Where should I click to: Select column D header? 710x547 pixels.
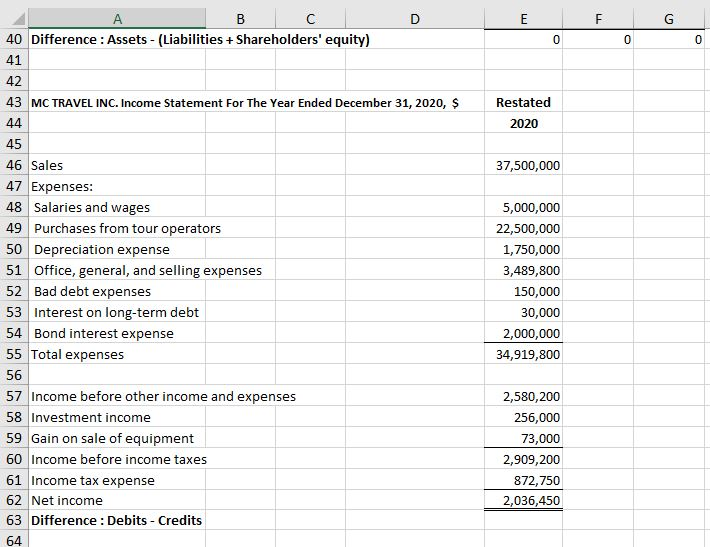pyautogui.click(x=415, y=19)
